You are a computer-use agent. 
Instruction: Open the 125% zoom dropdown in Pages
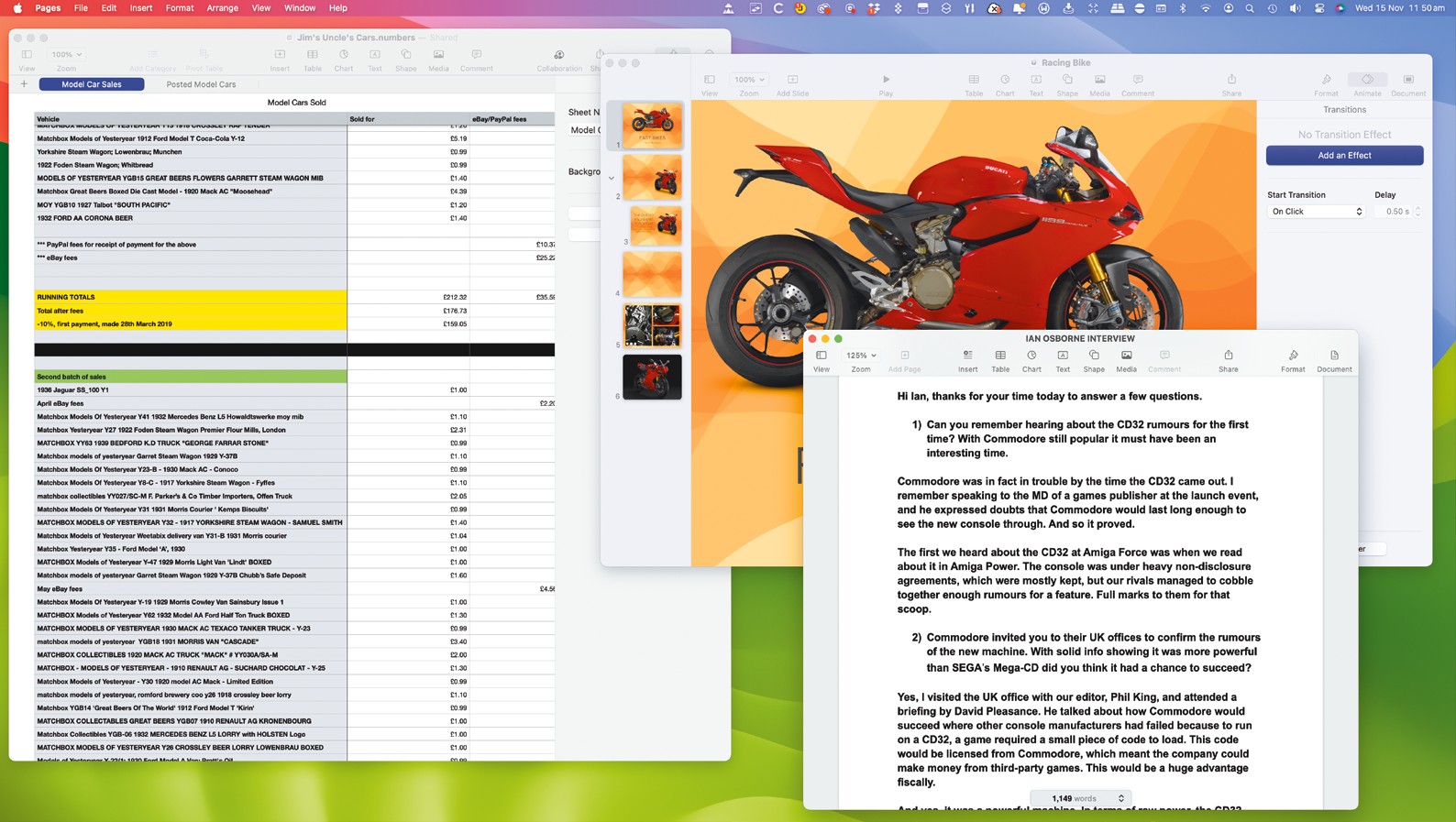coord(861,356)
